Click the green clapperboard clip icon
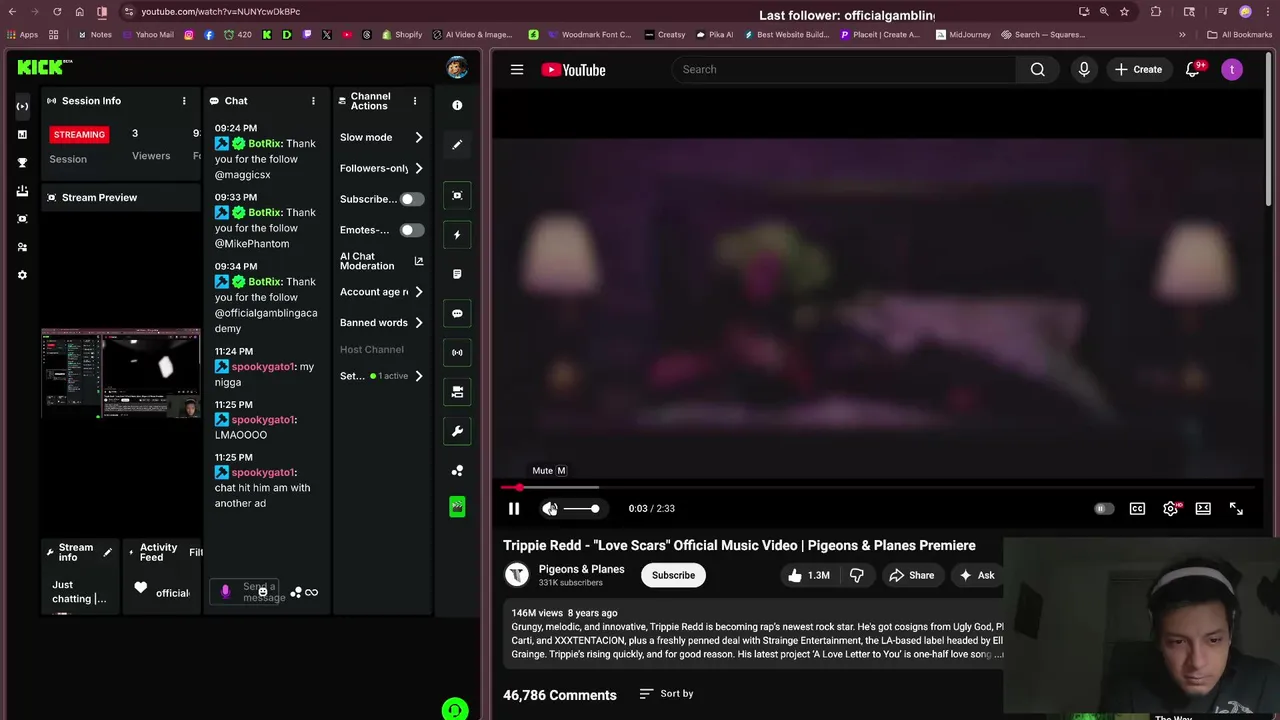Viewport: 1280px width, 720px height. [457, 507]
